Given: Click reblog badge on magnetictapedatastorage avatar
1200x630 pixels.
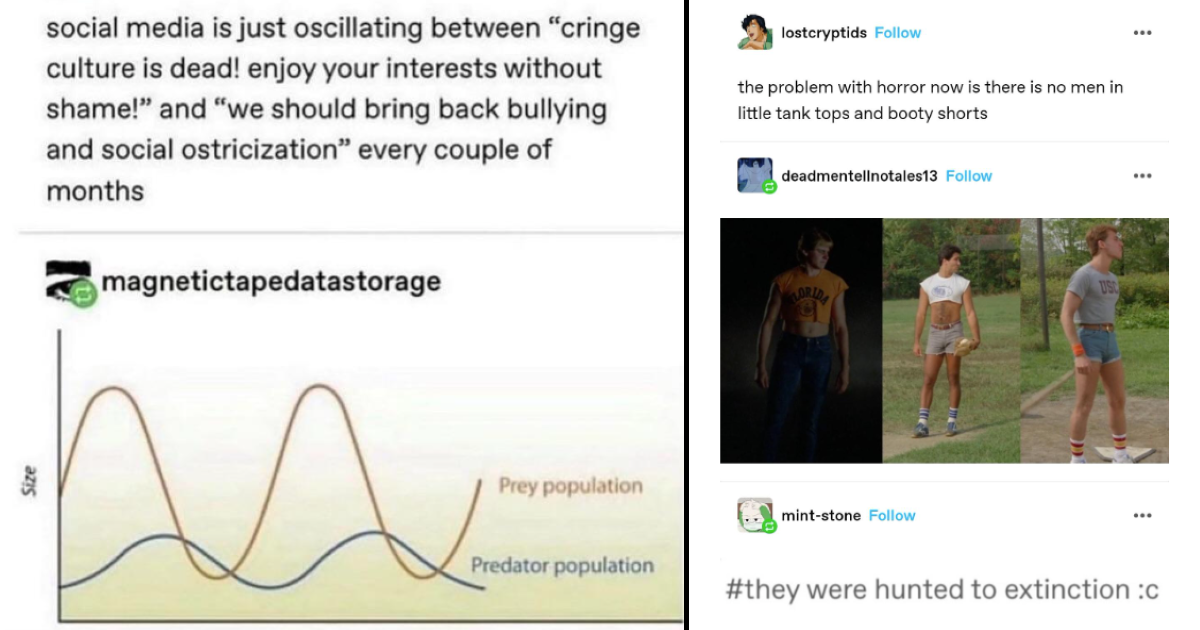Looking at the screenshot, I should click(84, 294).
